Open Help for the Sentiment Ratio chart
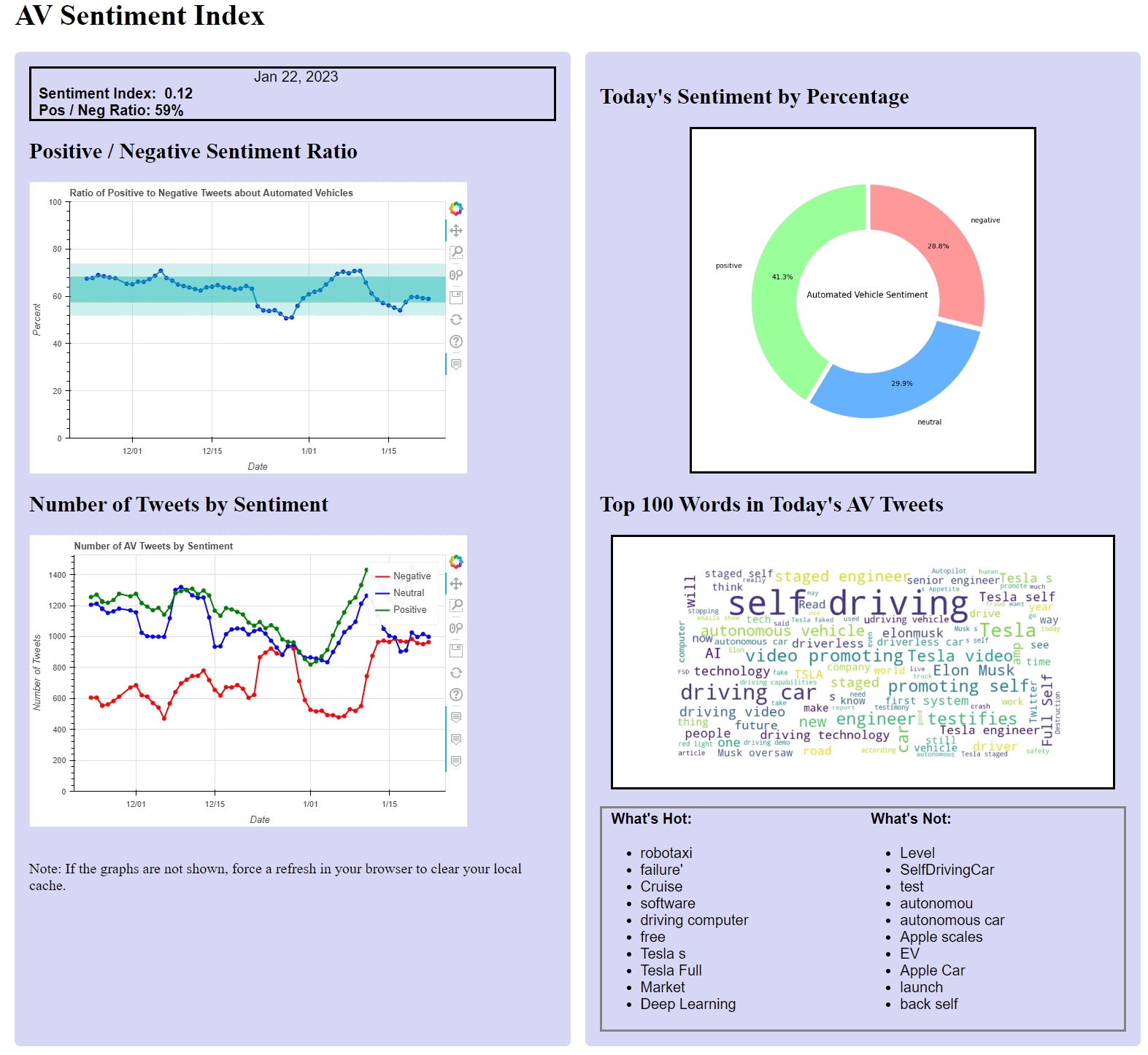Viewport: 1148px width, 1055px height. pyautogui.click(x=456, y=341)
